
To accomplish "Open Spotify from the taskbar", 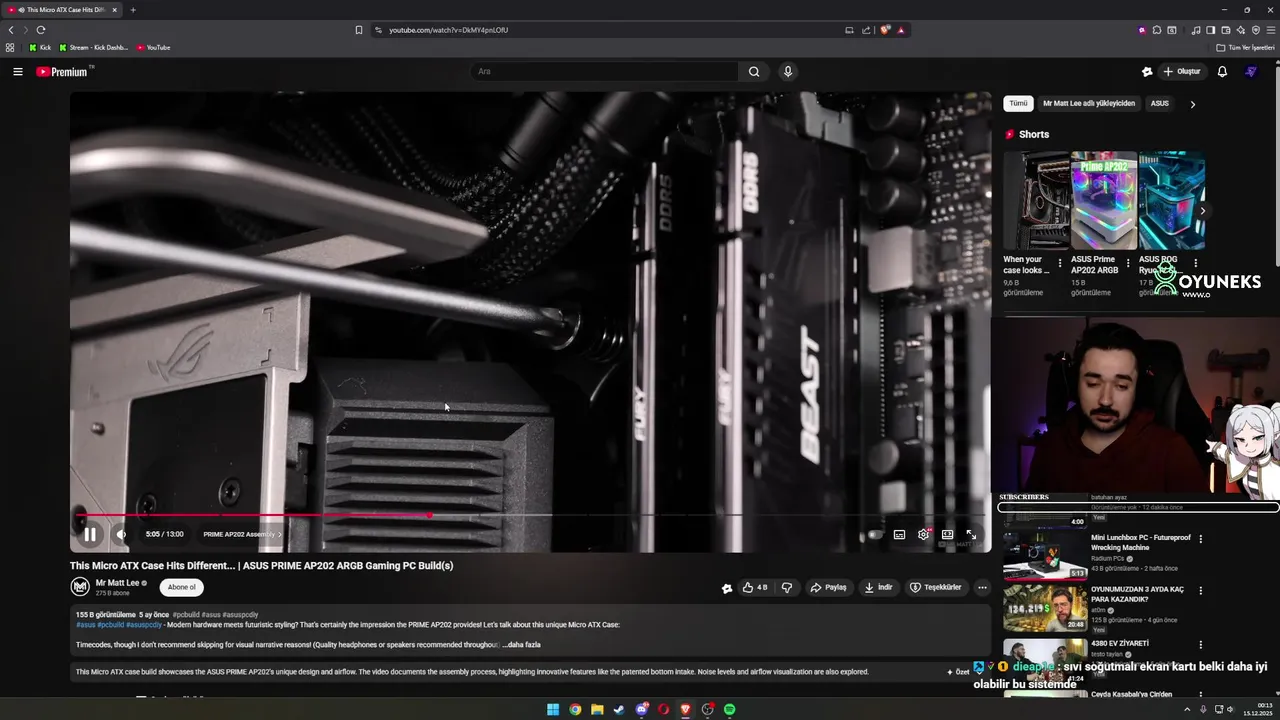I will pos(730,709).
